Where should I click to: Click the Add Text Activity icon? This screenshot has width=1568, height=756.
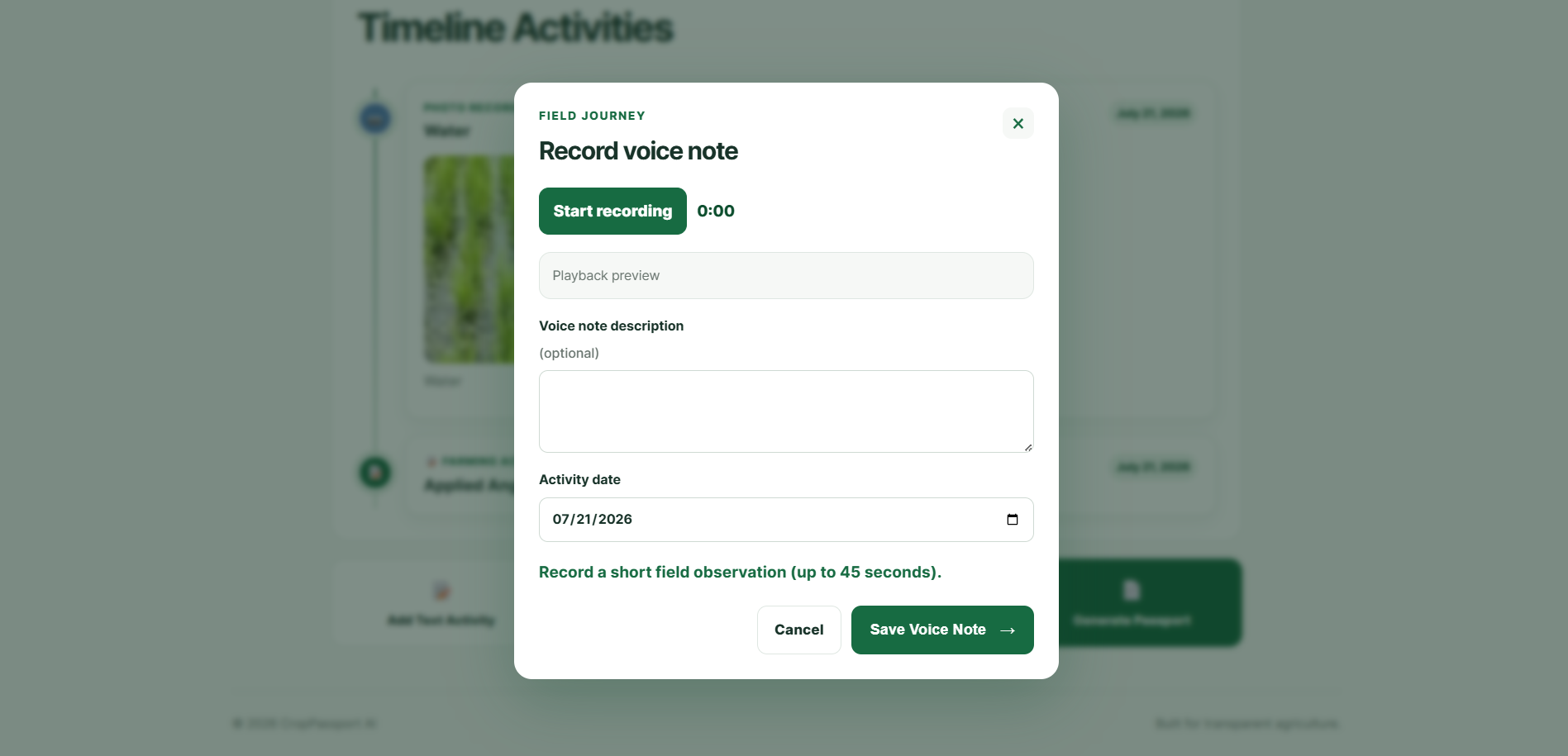[x=441, y=590]
